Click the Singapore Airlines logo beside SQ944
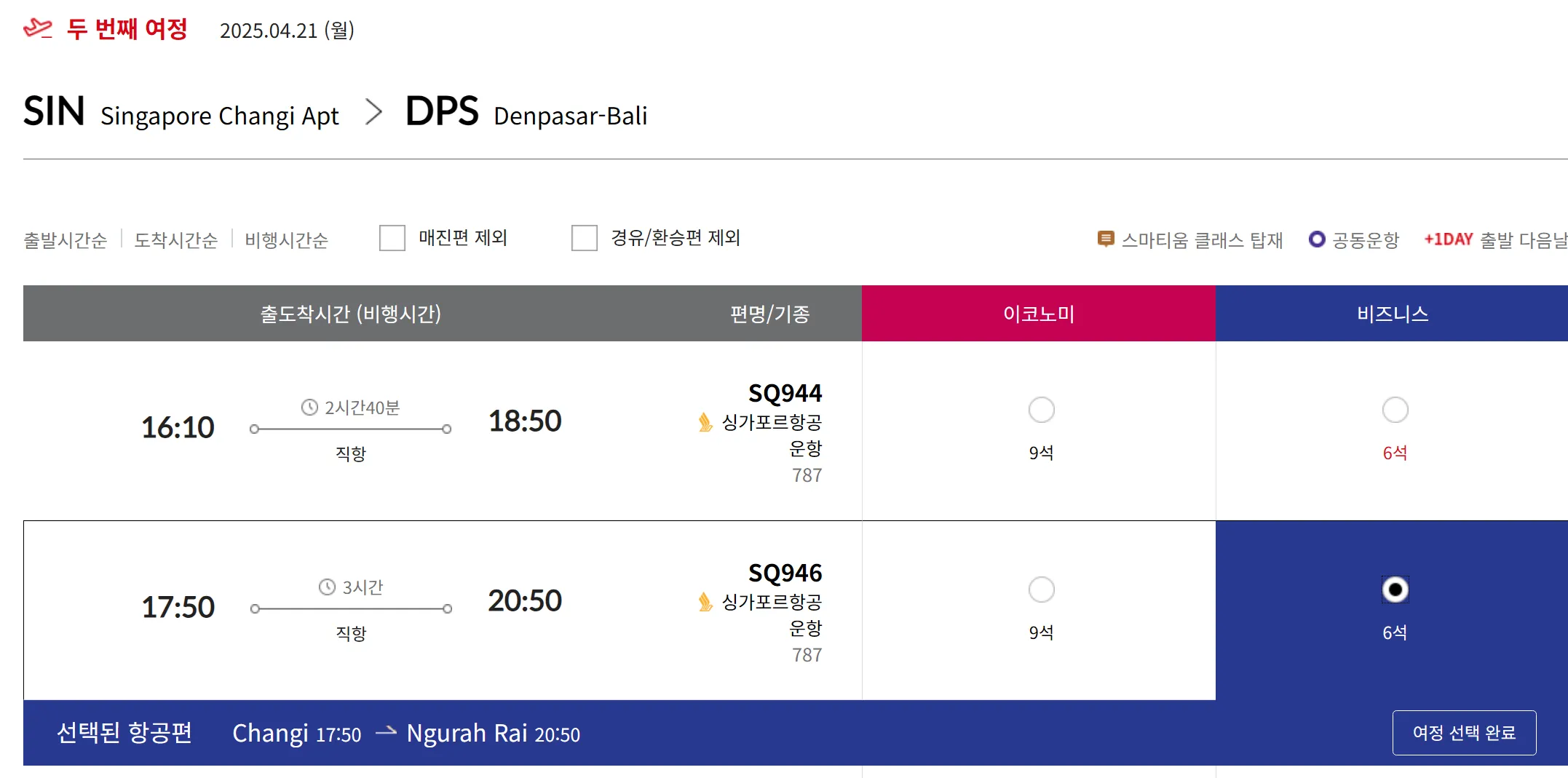1568x778 pixels. pos(705,422)
